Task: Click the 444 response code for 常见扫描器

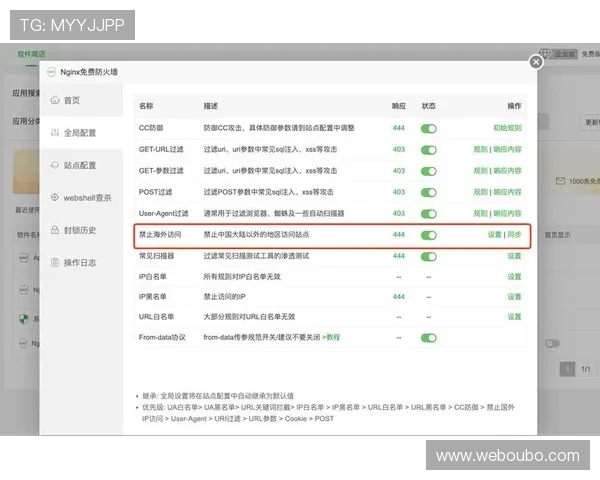Action: [x=399, y=256]
